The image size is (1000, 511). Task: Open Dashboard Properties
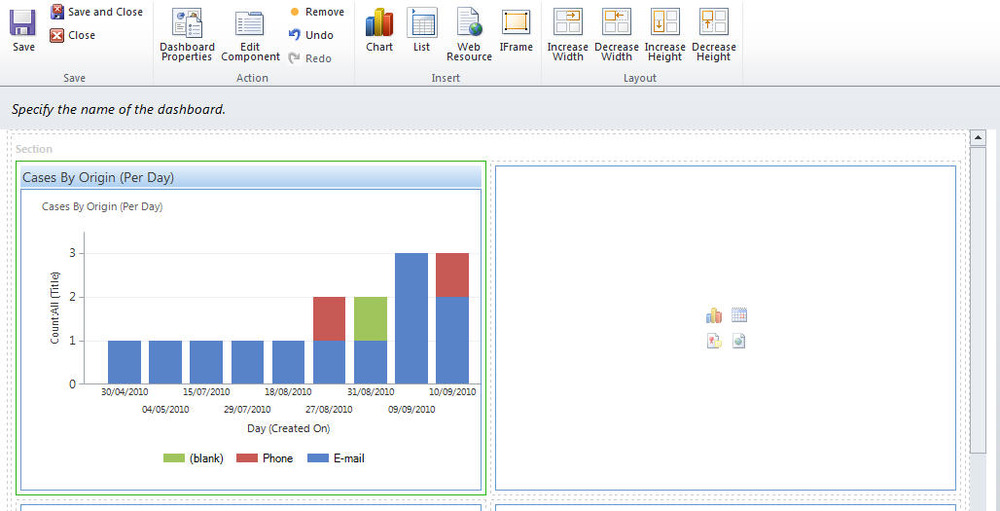pos(187,37)
